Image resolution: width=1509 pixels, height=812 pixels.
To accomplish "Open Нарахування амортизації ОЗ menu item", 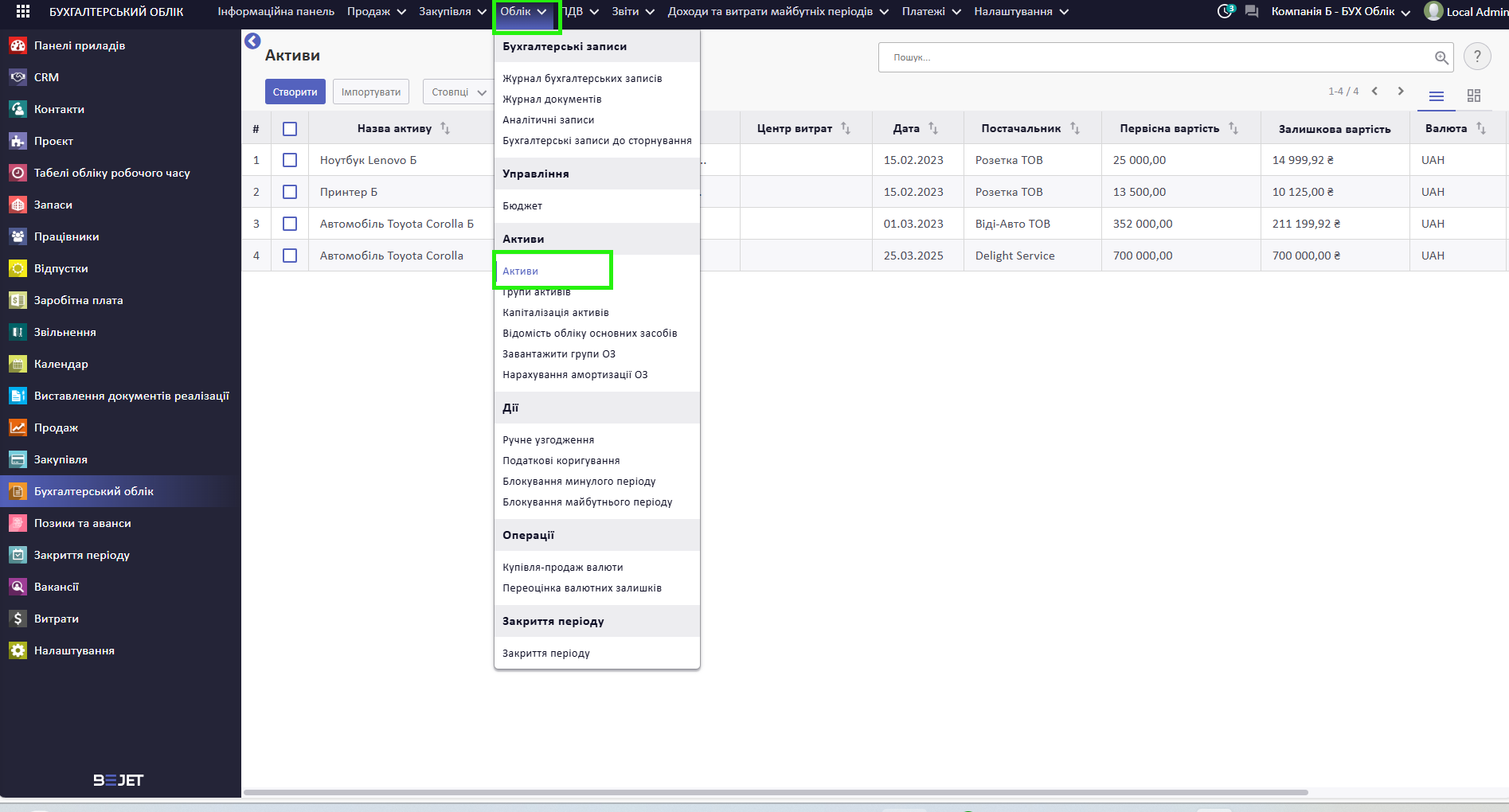I will point(575,374).
